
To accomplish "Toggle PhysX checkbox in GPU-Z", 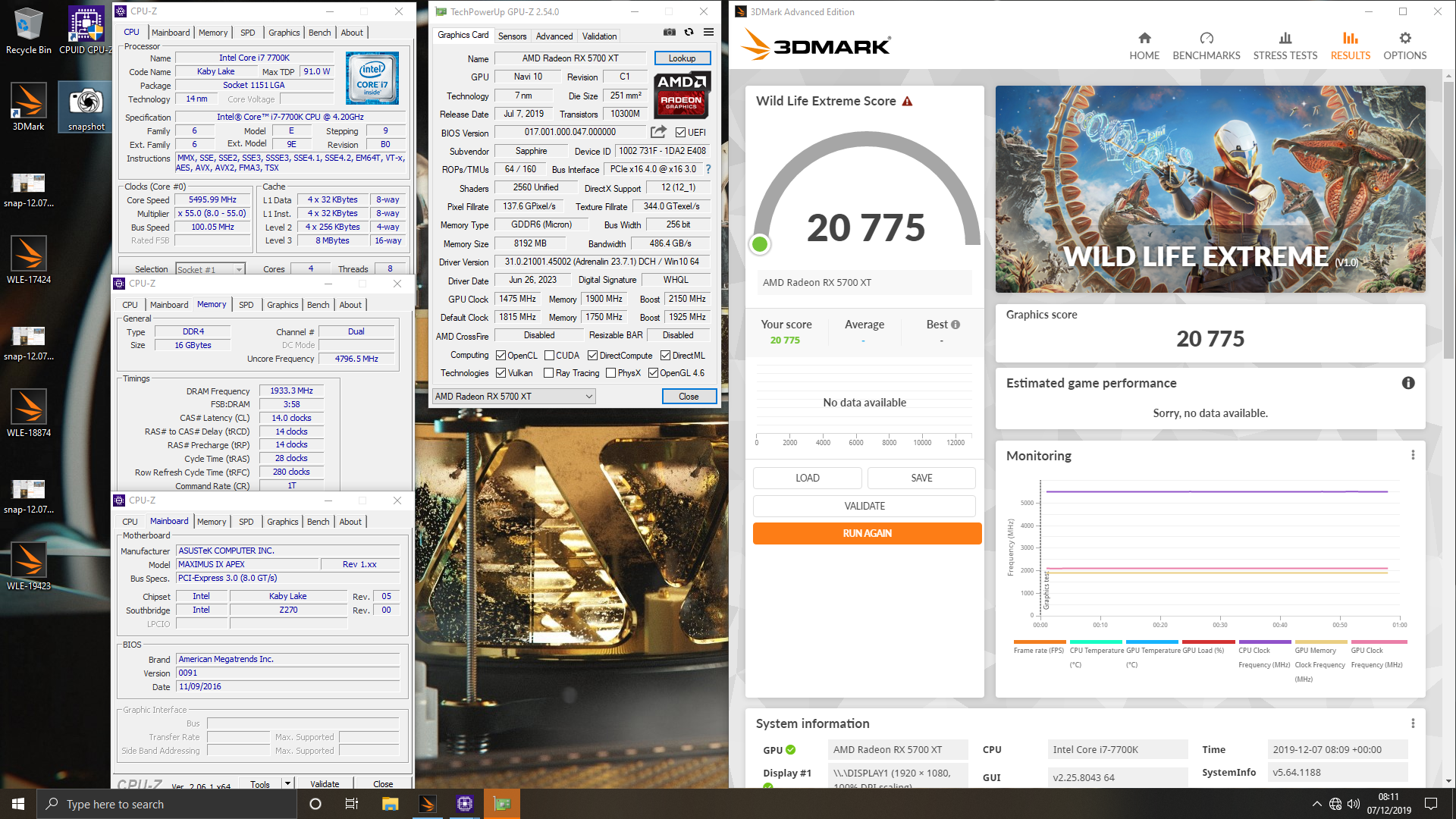I will click(610, 373).
